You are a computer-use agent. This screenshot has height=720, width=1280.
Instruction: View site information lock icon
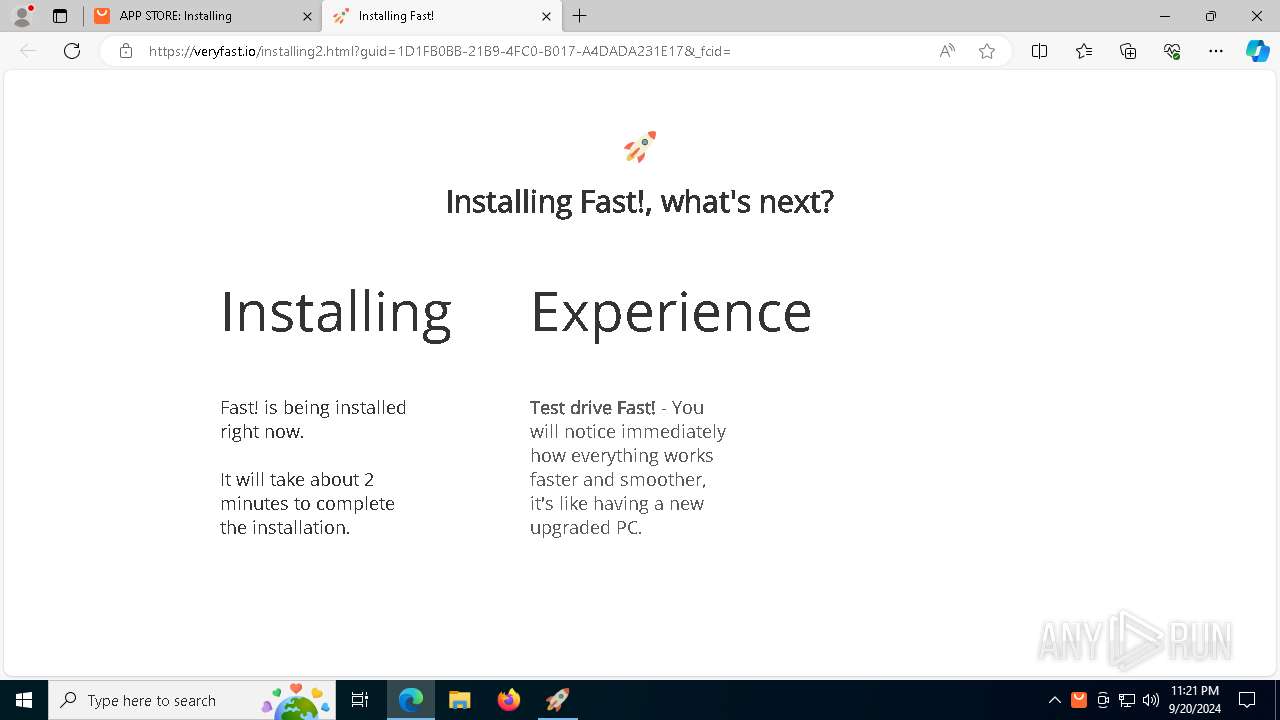[x=125, y=51]
